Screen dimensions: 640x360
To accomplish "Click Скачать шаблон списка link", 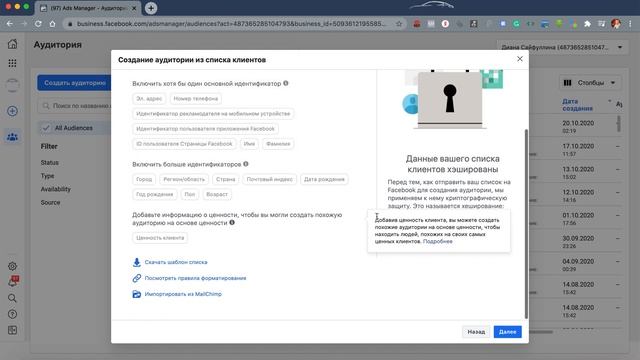I will click(x=176, y=262).
